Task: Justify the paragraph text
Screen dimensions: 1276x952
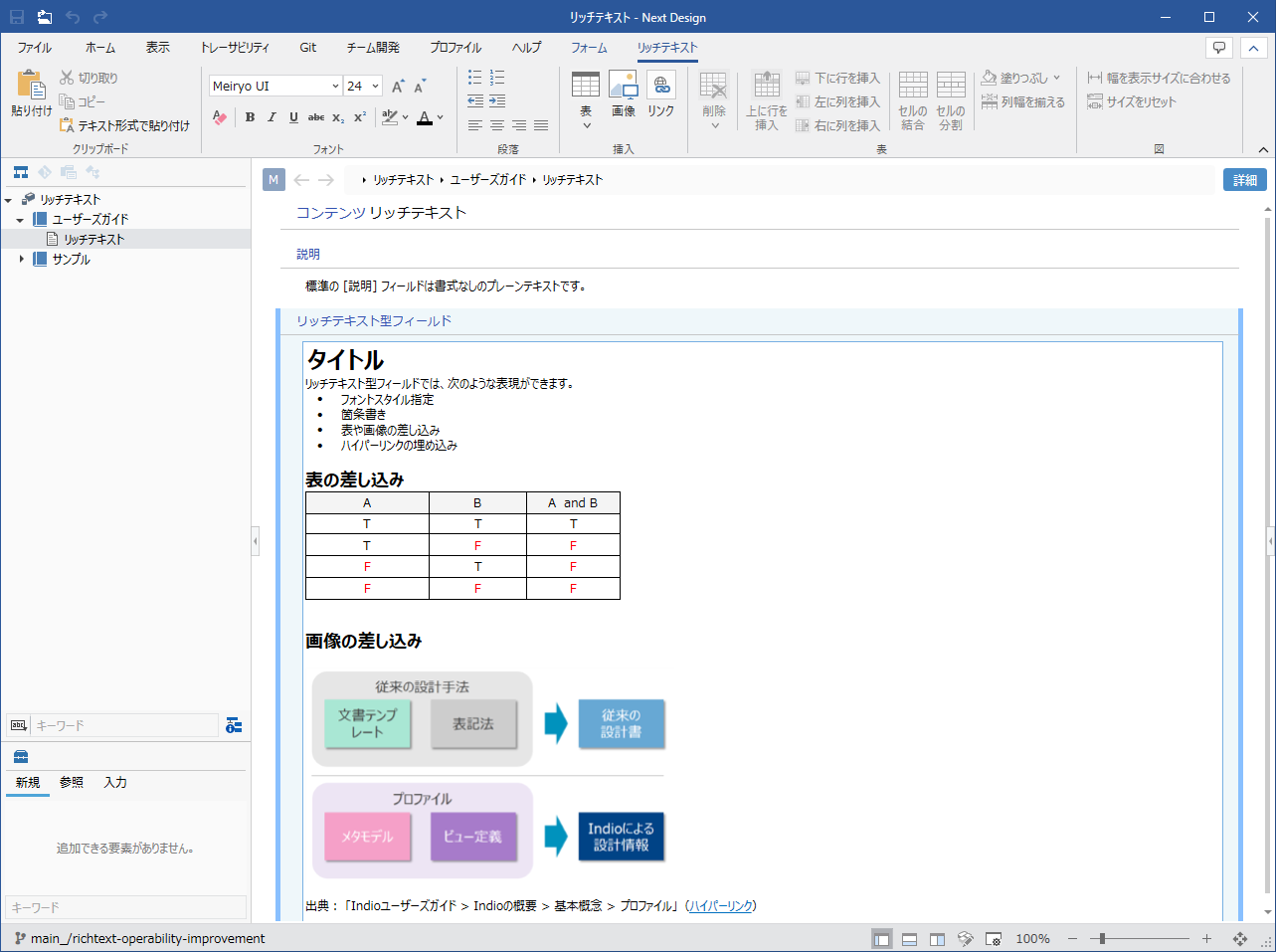Action: pyautogui.click(x=541, y=125)
